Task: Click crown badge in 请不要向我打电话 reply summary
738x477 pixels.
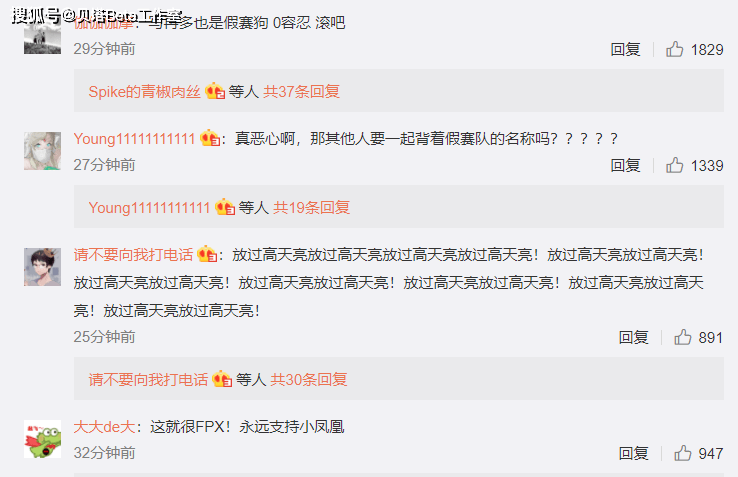Action: click(x=222, y=379)
